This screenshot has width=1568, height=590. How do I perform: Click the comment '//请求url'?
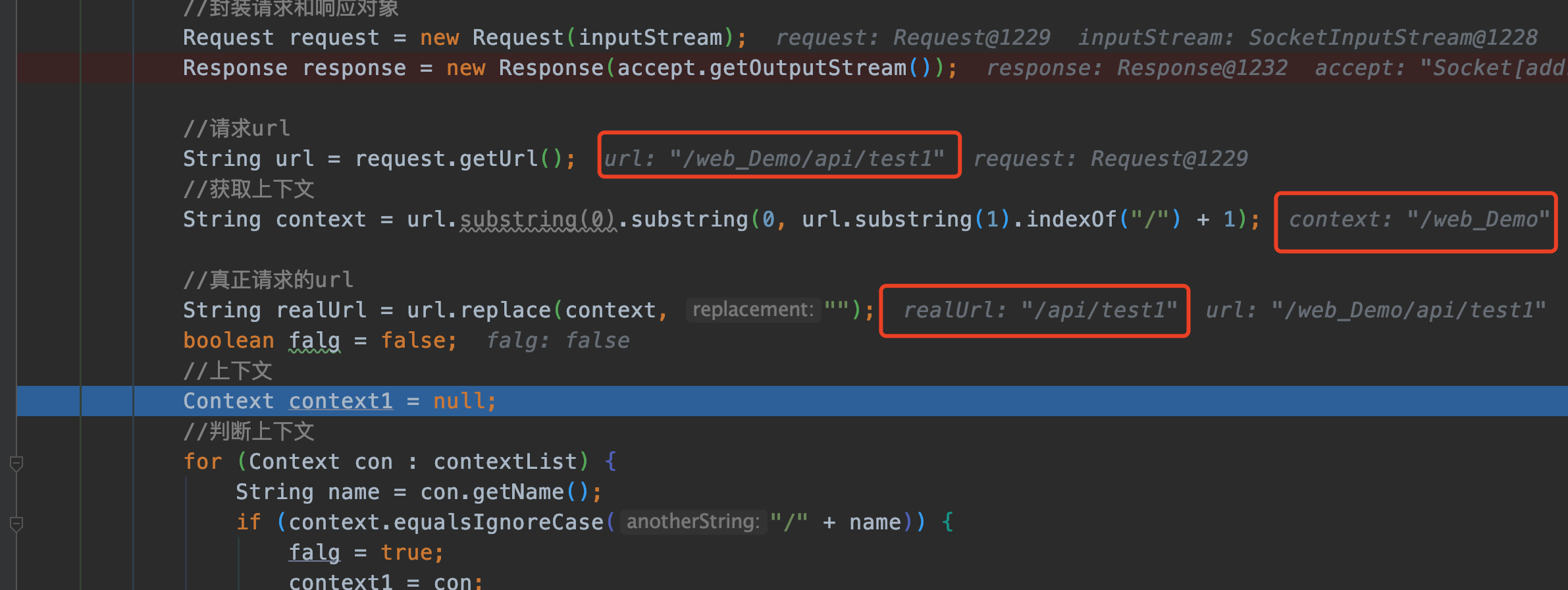tap(236, 128)
